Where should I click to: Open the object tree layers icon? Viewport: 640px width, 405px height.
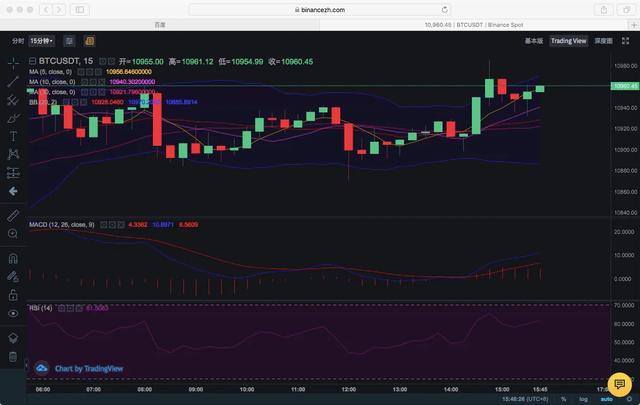point(13,338)
